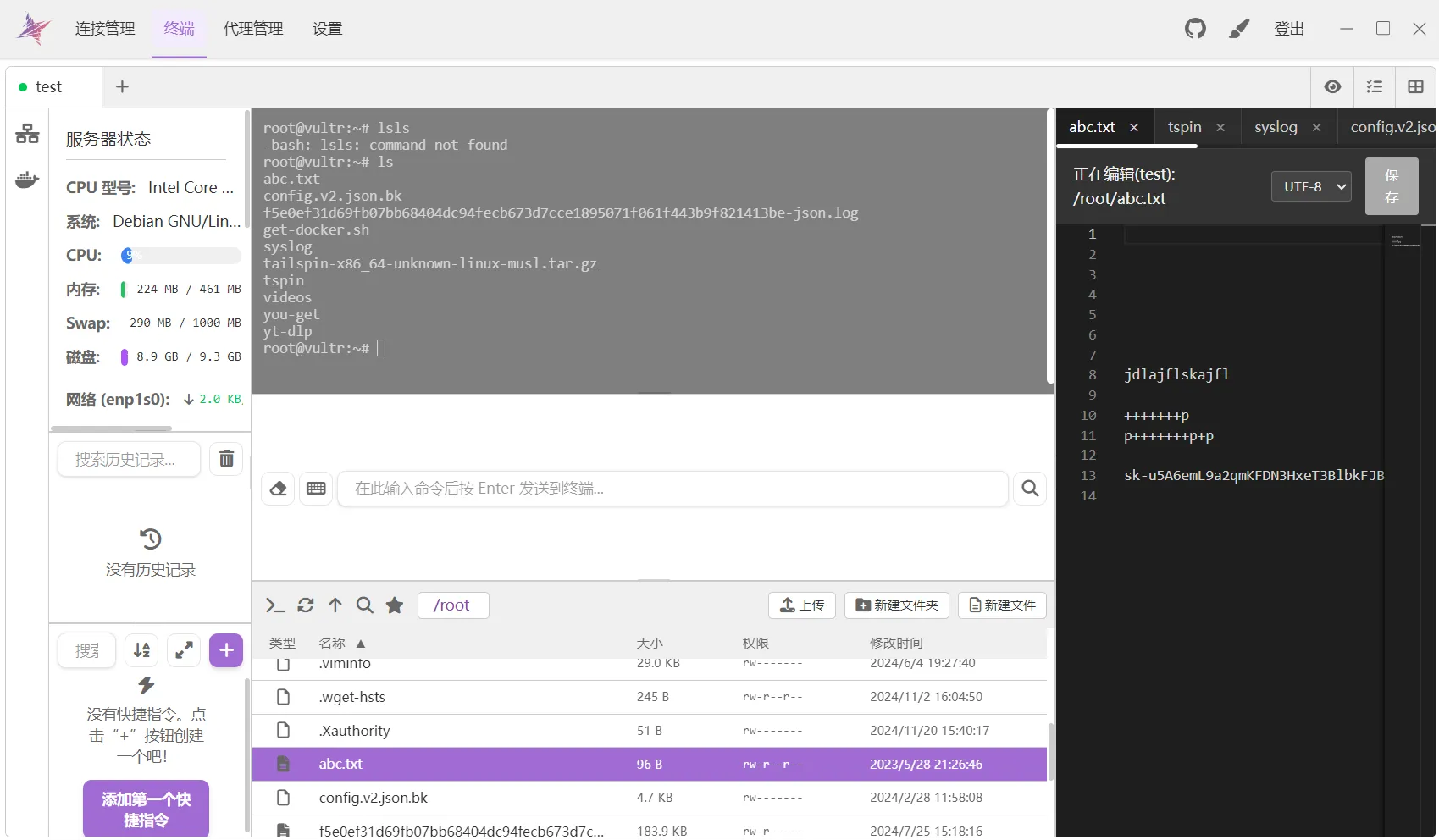
Task: Select the abc.txt file row
Action: pos(650,764)
